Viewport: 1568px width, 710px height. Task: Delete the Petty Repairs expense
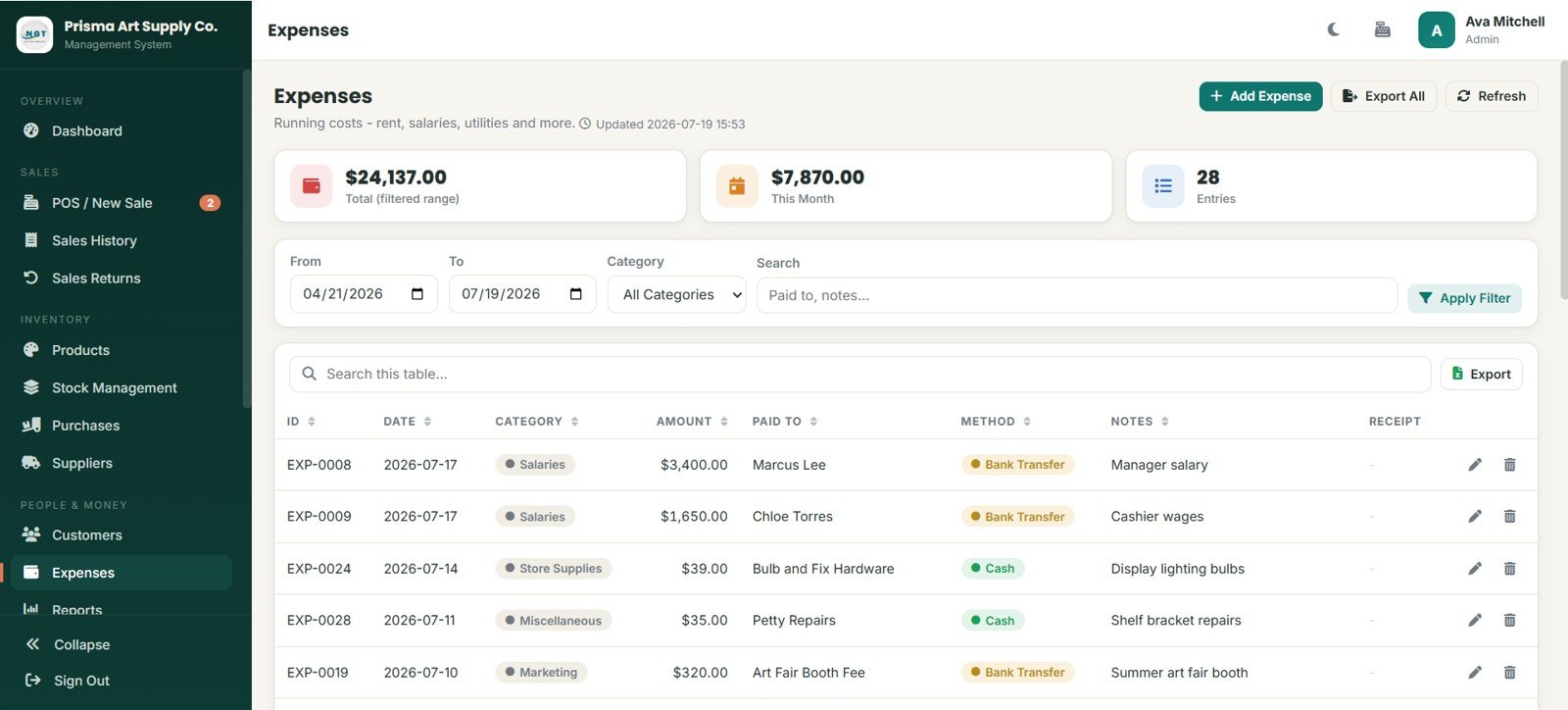point(1510,620)
